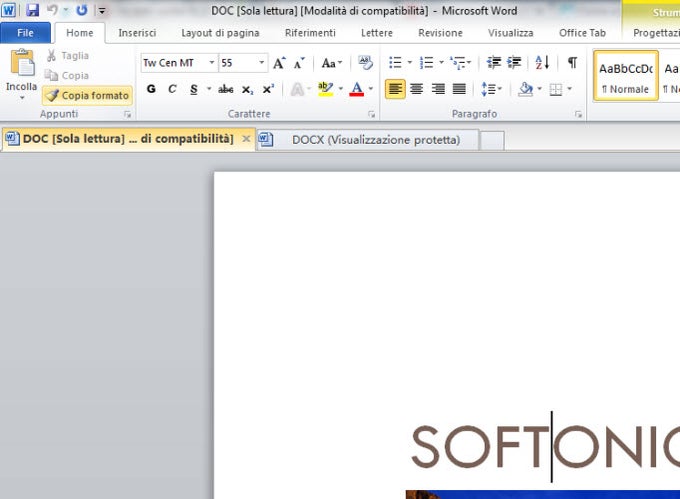The width and height of the screenshot is (680, 499).
Task: Toggle strikethrough abc formatting
Action: click(226, 89)
